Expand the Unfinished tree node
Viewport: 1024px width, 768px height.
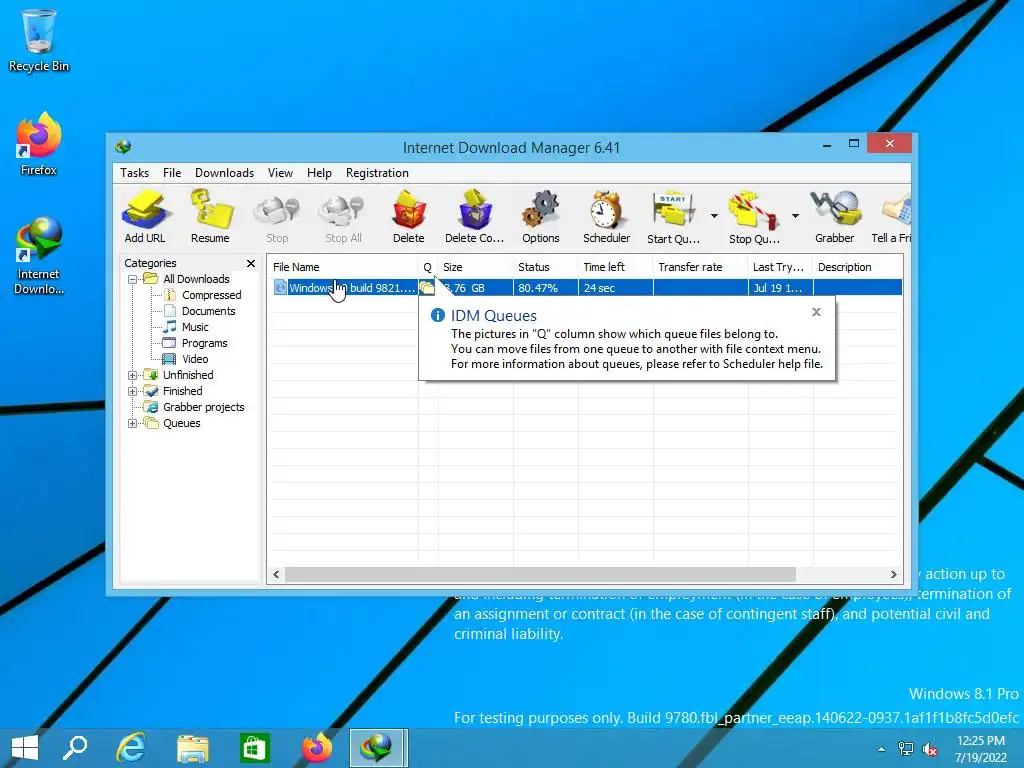pos(133,376)
